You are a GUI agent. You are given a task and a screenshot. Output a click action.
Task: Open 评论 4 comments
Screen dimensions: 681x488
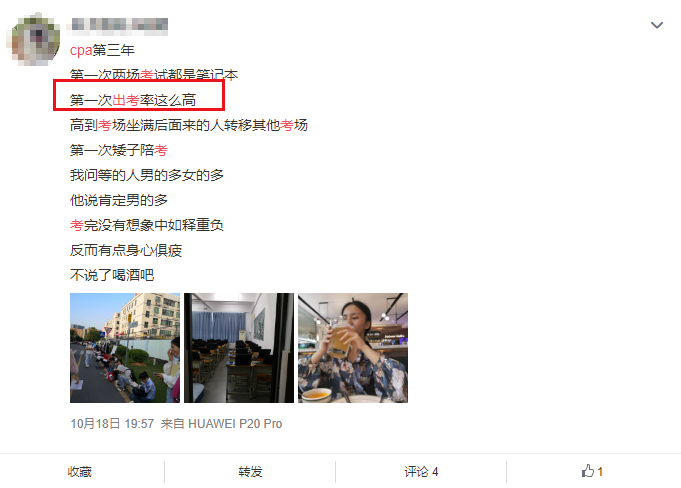tap(421, 472)
